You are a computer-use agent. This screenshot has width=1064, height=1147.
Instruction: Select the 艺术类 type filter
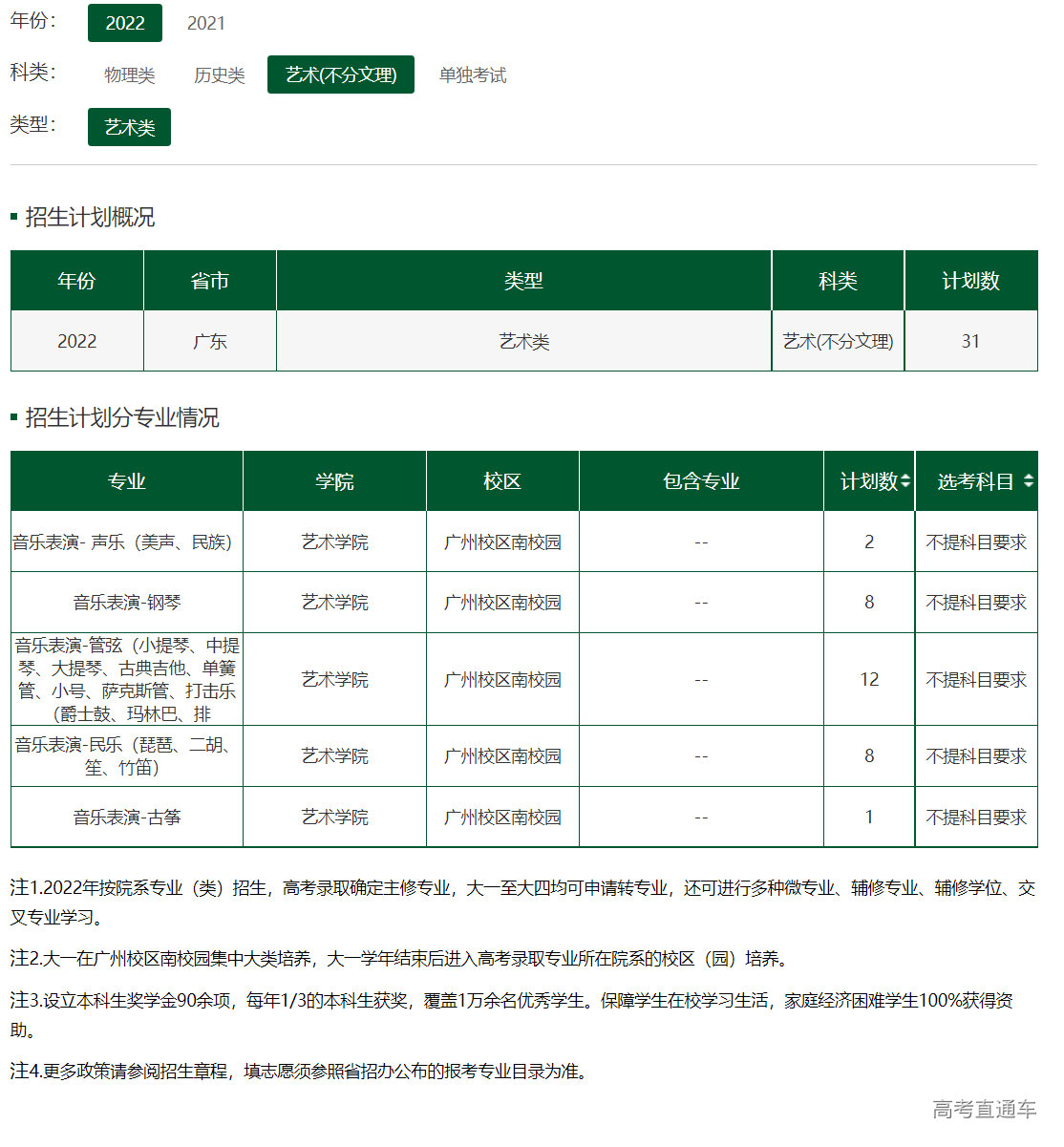[x=128, y=126]
